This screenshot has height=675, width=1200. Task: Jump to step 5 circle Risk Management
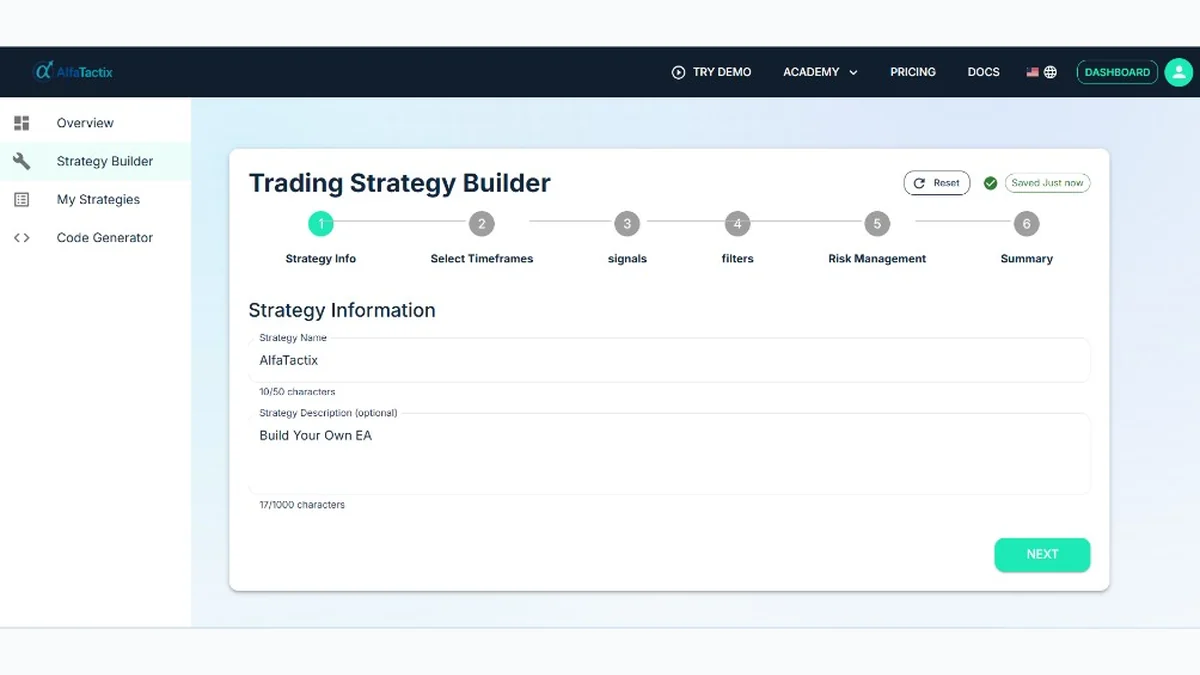coord(877,224)
